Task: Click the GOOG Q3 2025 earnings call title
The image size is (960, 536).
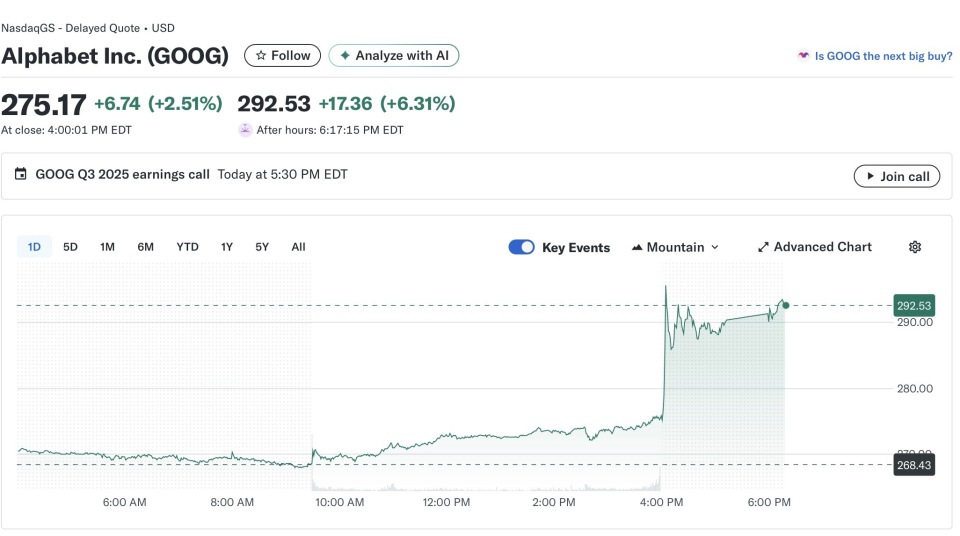Action: point(122,174)
